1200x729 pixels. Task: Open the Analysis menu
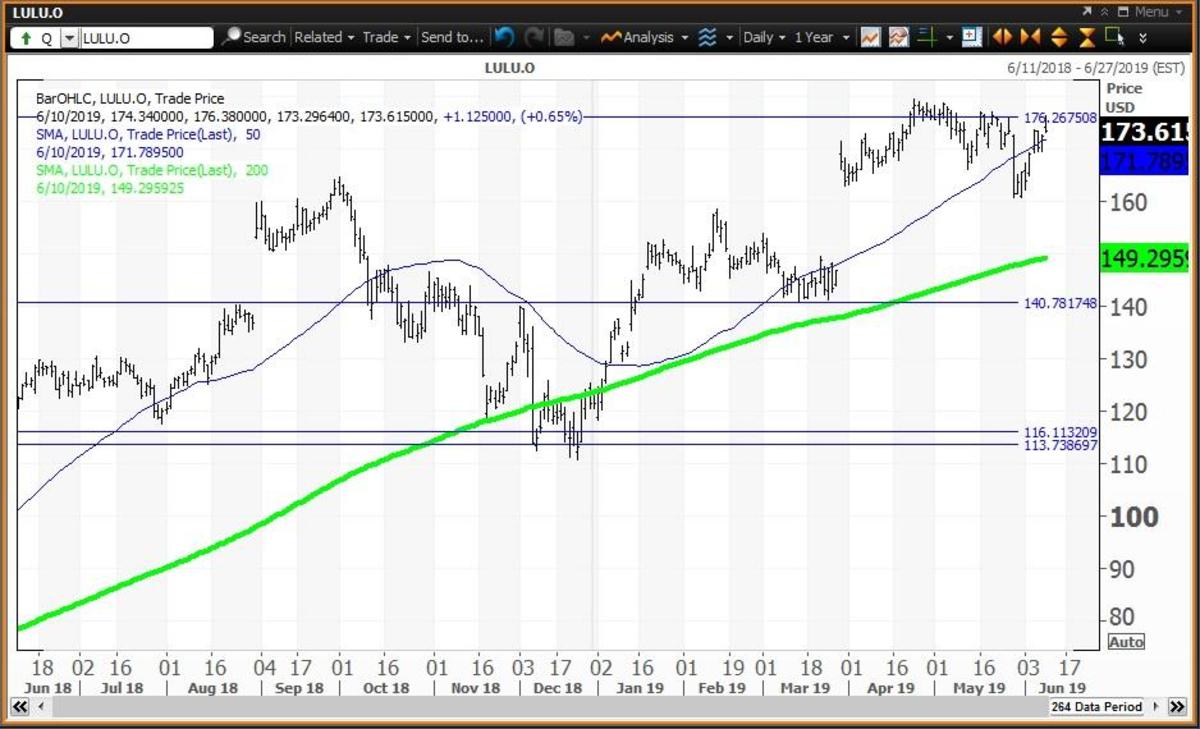click(x=645, y=37)
